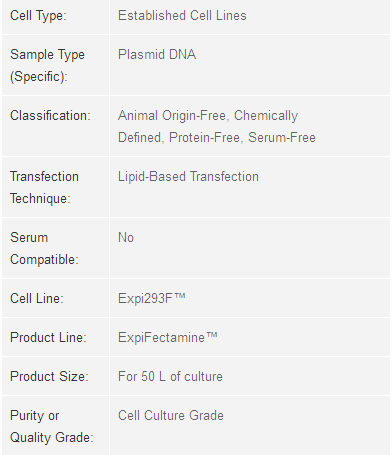Select the Lipid-Based Transfection value
This screenshot has width=392, height=455.
pos(188,177)
